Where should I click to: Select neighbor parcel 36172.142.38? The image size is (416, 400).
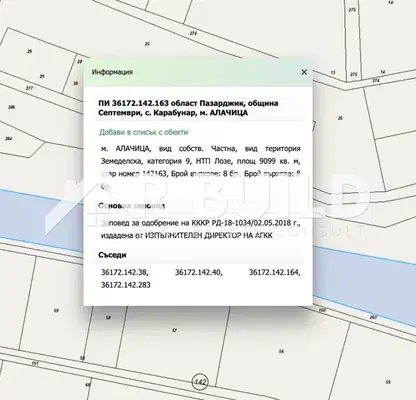(x=125, y=272)
